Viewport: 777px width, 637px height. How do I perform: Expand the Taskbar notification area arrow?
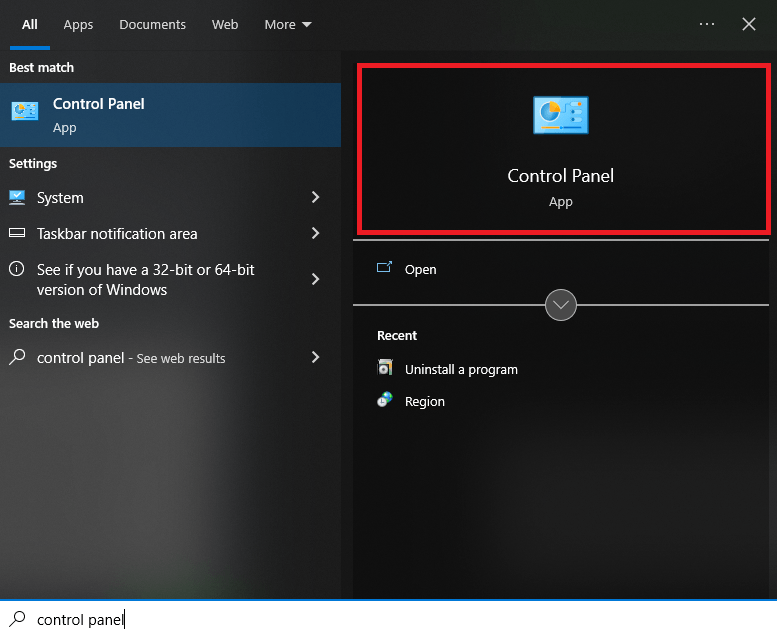316,233
